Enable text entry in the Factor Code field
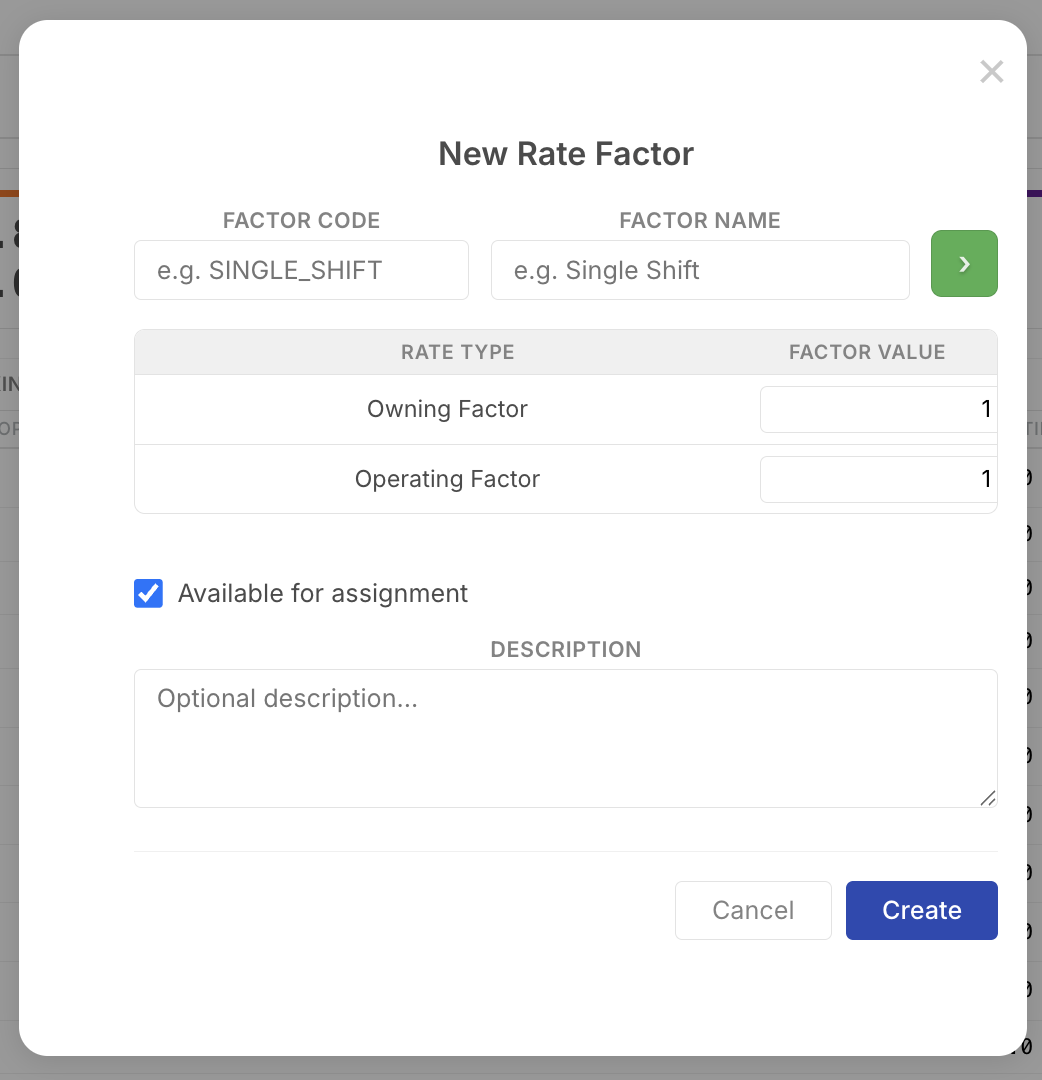 [301, 270]
